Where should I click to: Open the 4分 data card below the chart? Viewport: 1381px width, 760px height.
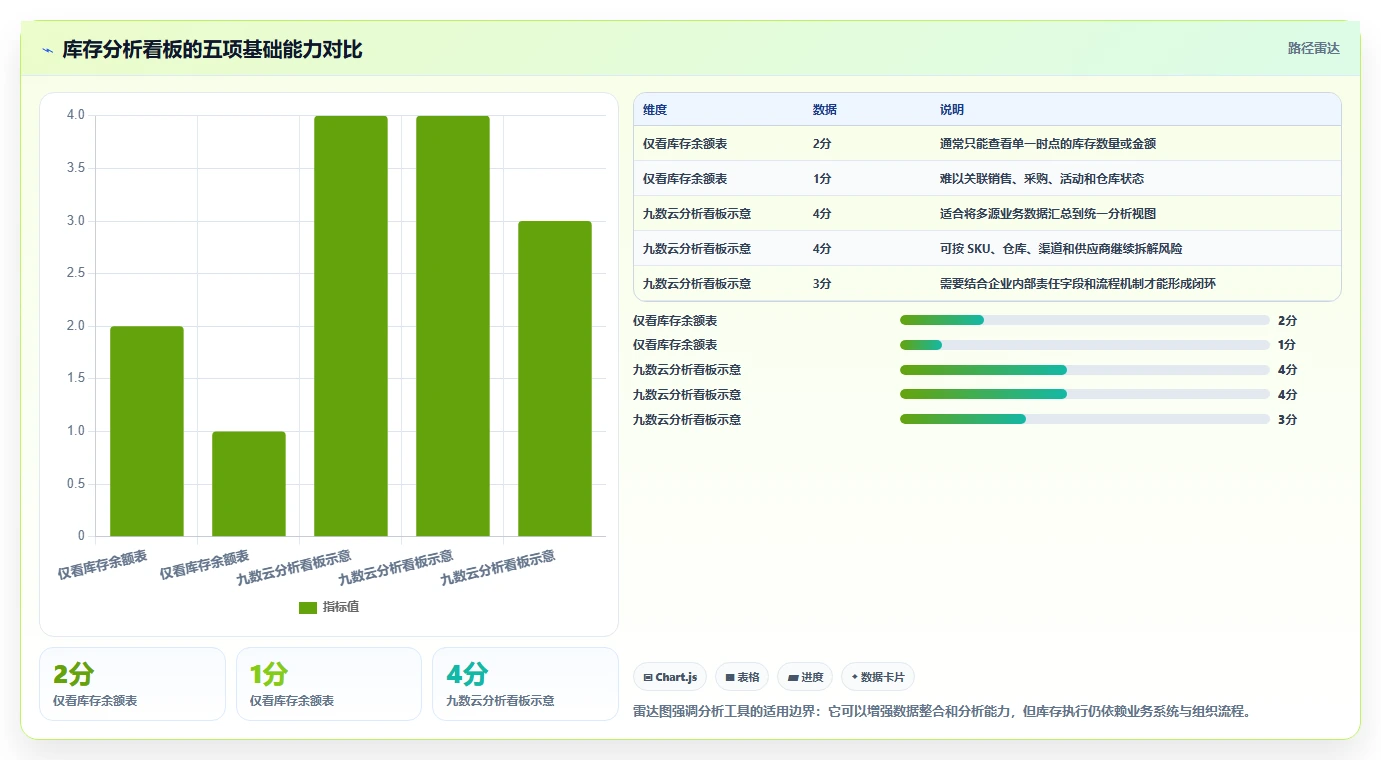(525, 684)
